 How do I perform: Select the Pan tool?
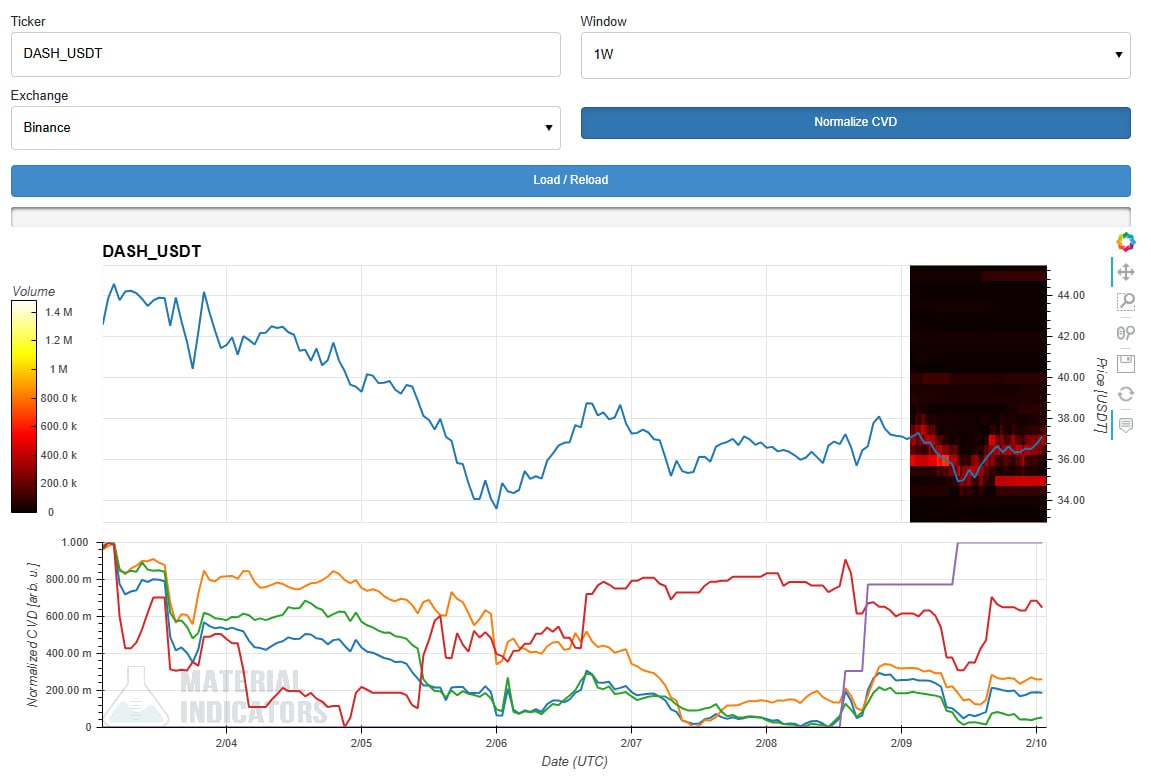pyautogui.click(x=1125, y=272)
